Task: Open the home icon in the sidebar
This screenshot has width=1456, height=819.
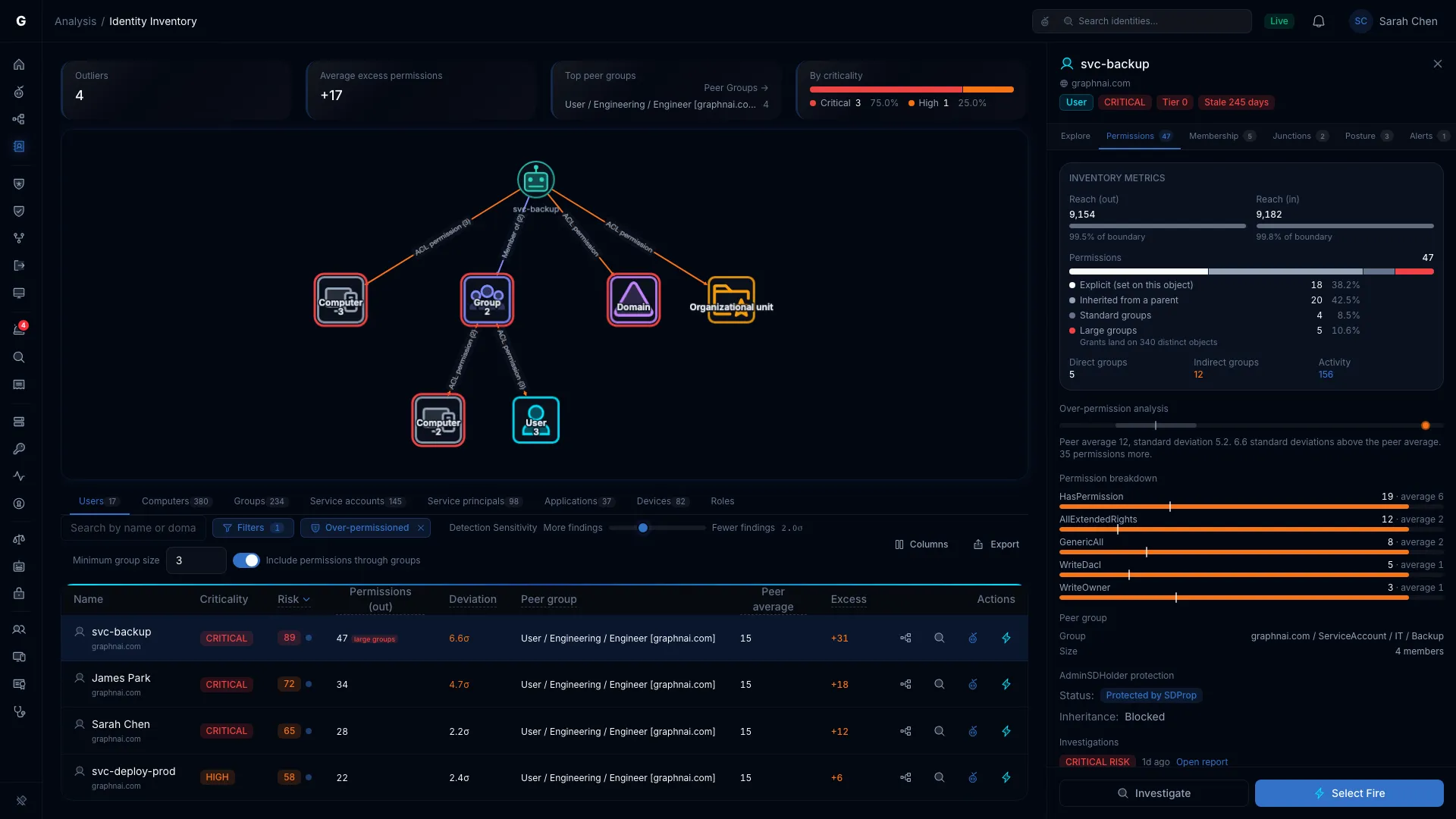Action: (x=19, y=64)
